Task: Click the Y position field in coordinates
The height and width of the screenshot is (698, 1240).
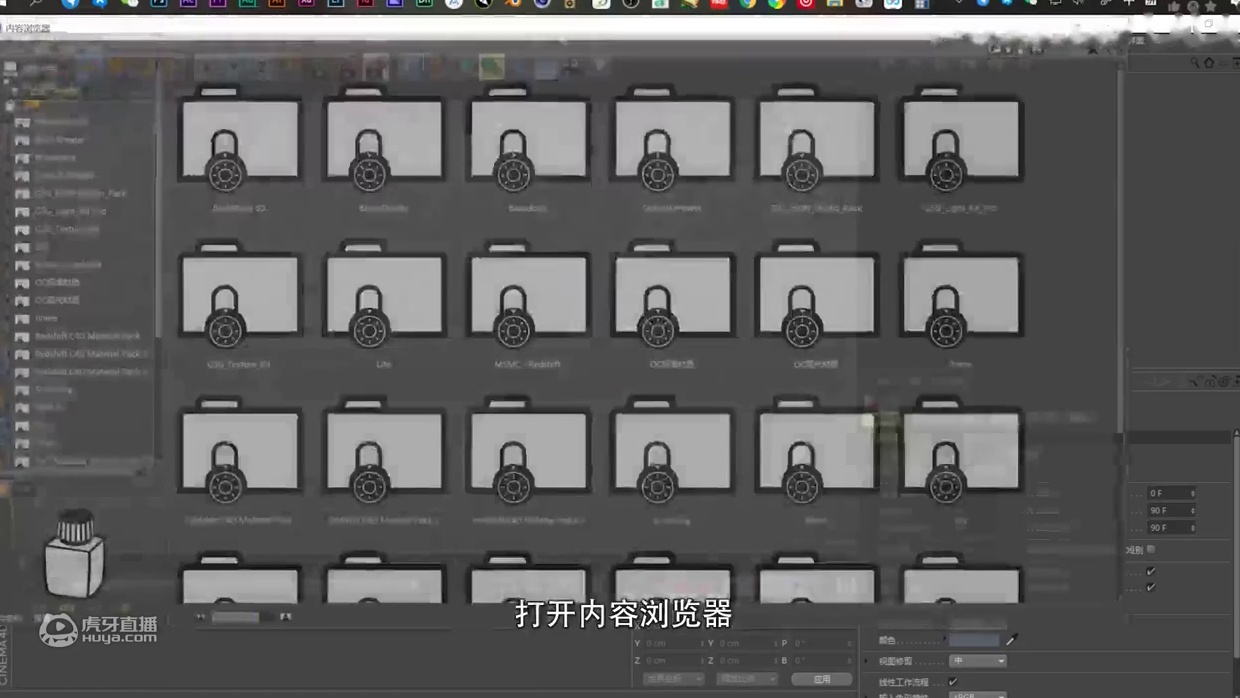Action: pos(673,643)
